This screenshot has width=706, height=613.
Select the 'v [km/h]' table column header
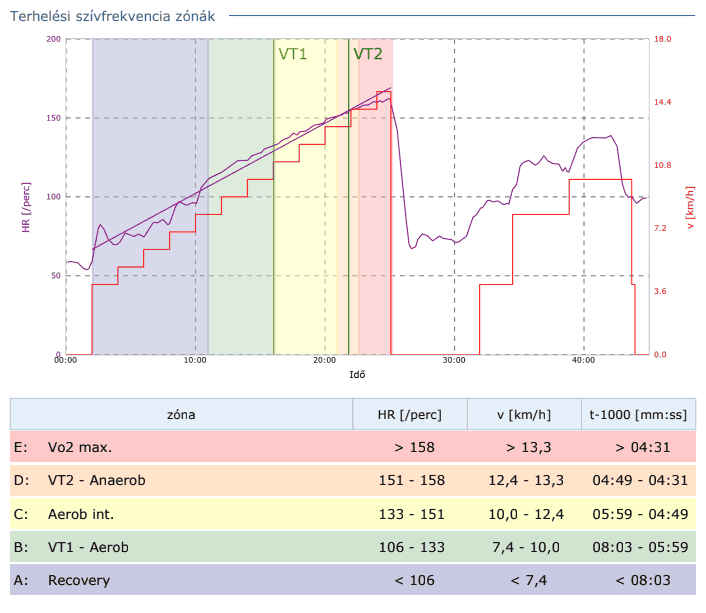[x=524, y=413]
